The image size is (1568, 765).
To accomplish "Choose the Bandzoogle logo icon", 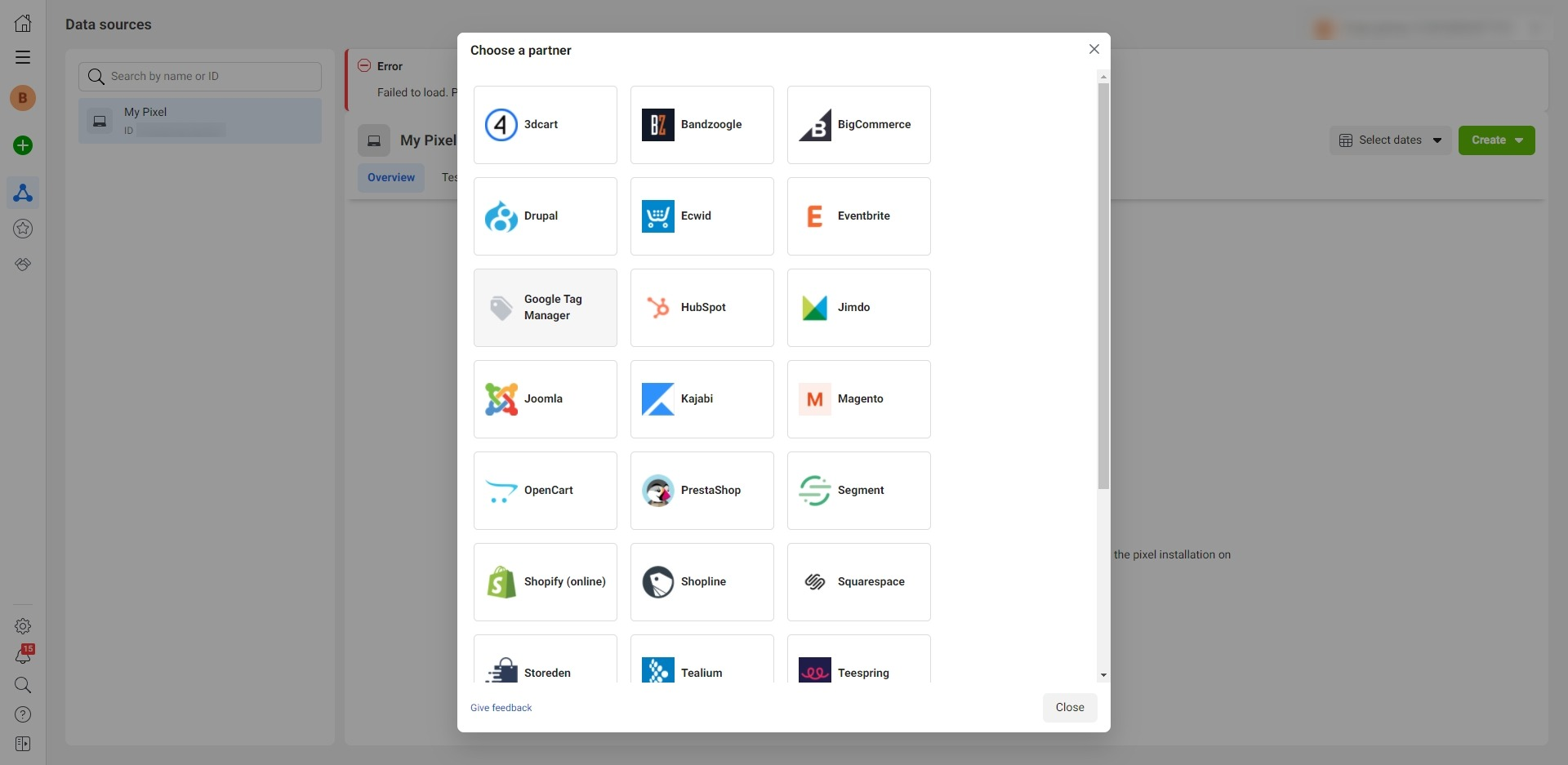I will [657, 125].
